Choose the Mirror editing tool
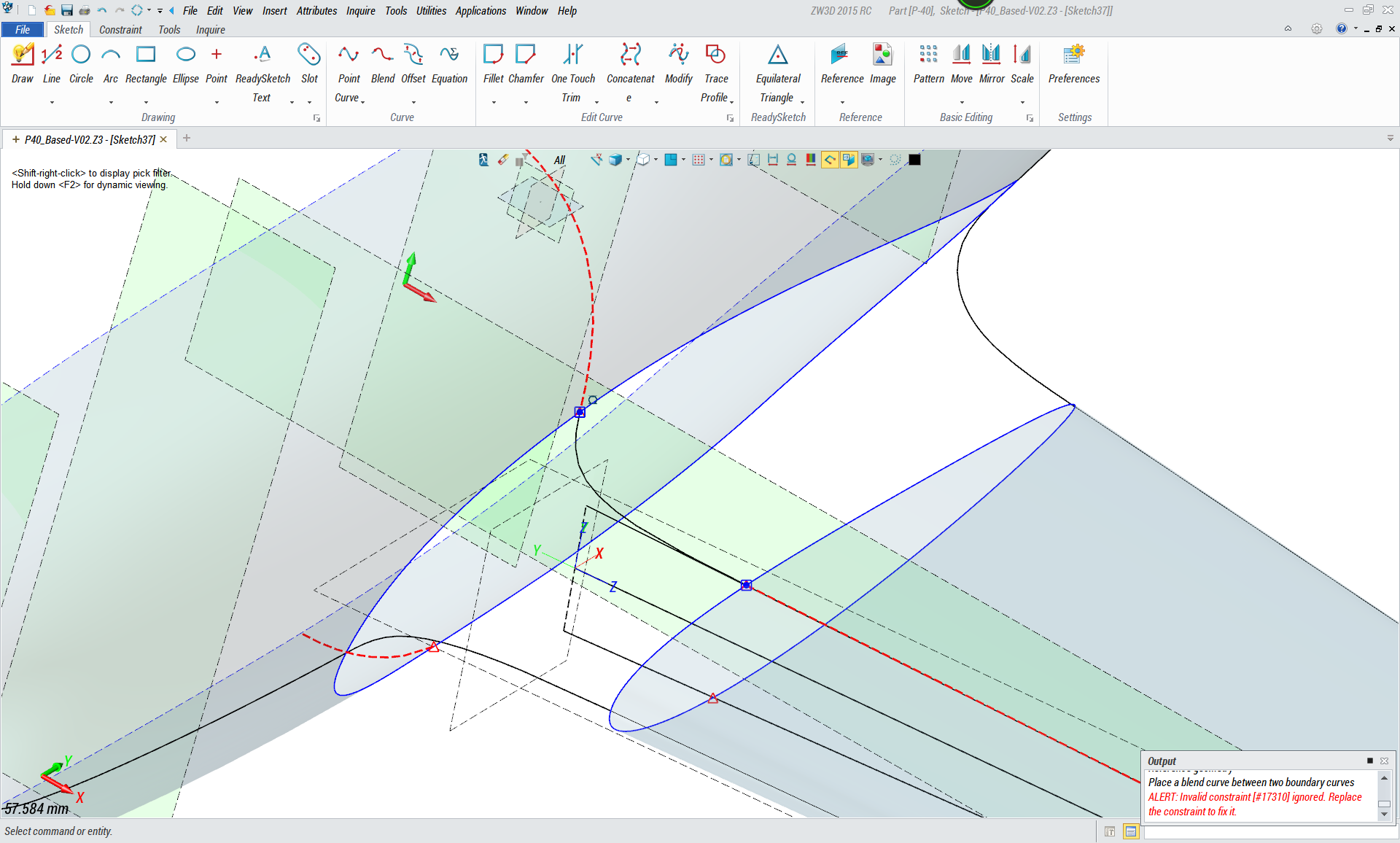 pyautogui.click(x=991, y=55)
